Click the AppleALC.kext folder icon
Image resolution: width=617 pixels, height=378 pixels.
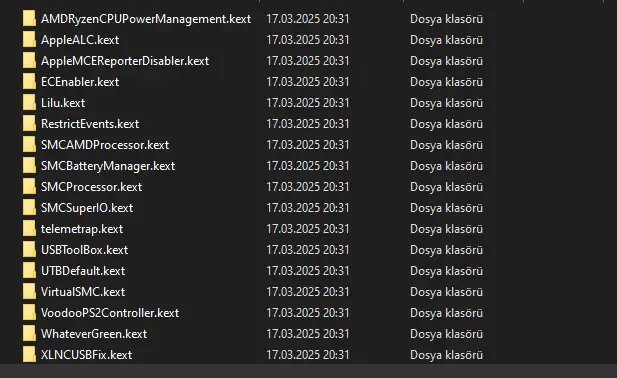(29, 39)
